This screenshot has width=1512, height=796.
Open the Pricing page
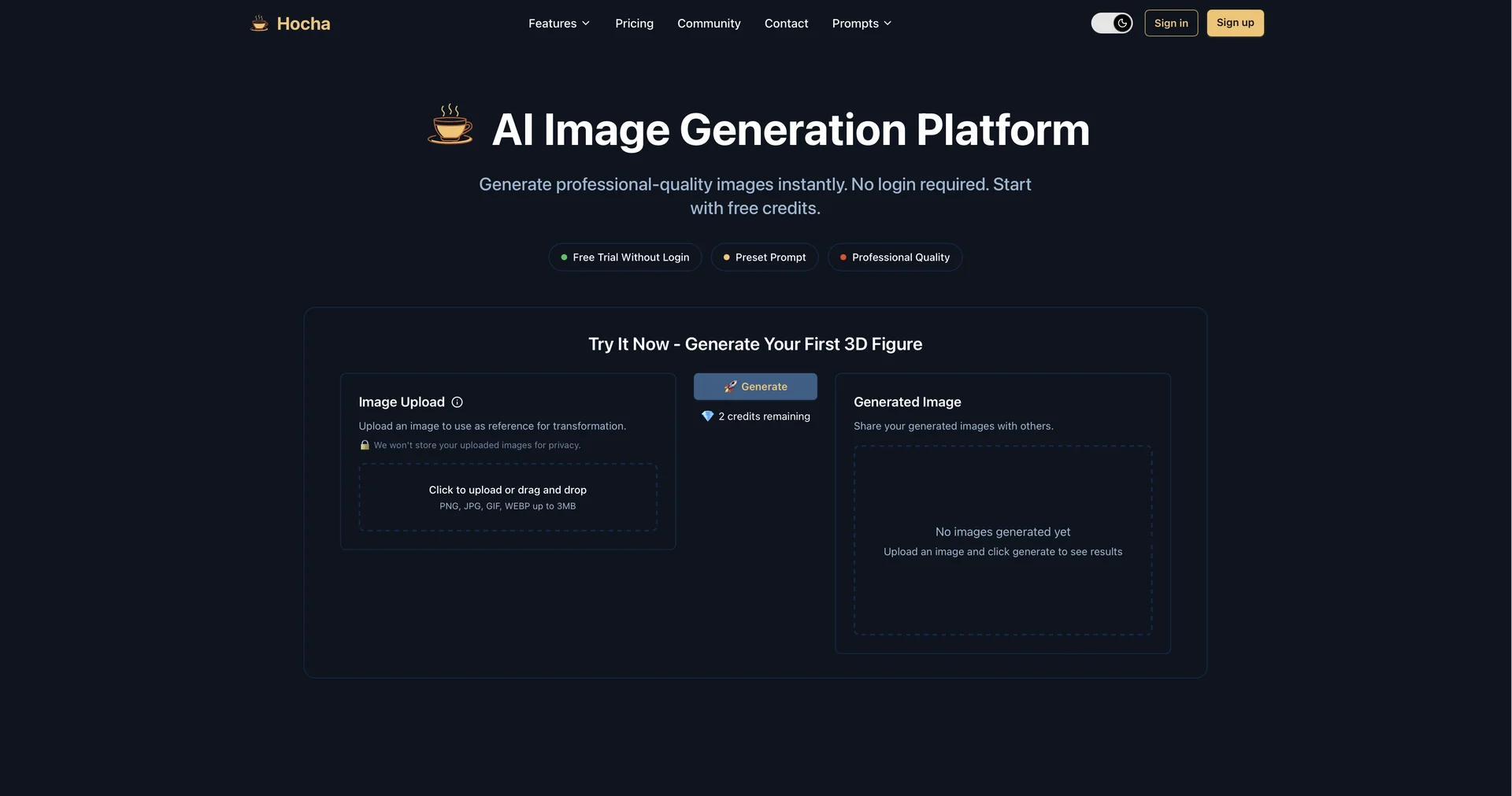tap(634, 24)
